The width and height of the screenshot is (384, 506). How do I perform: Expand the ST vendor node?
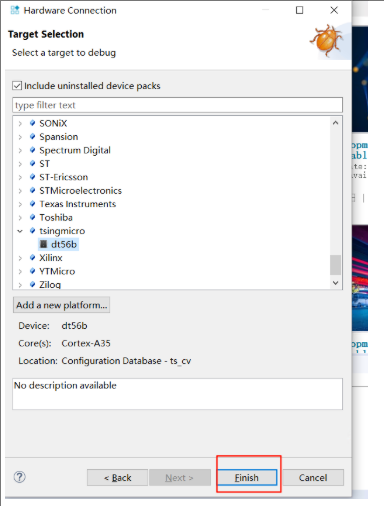[20, 164]
